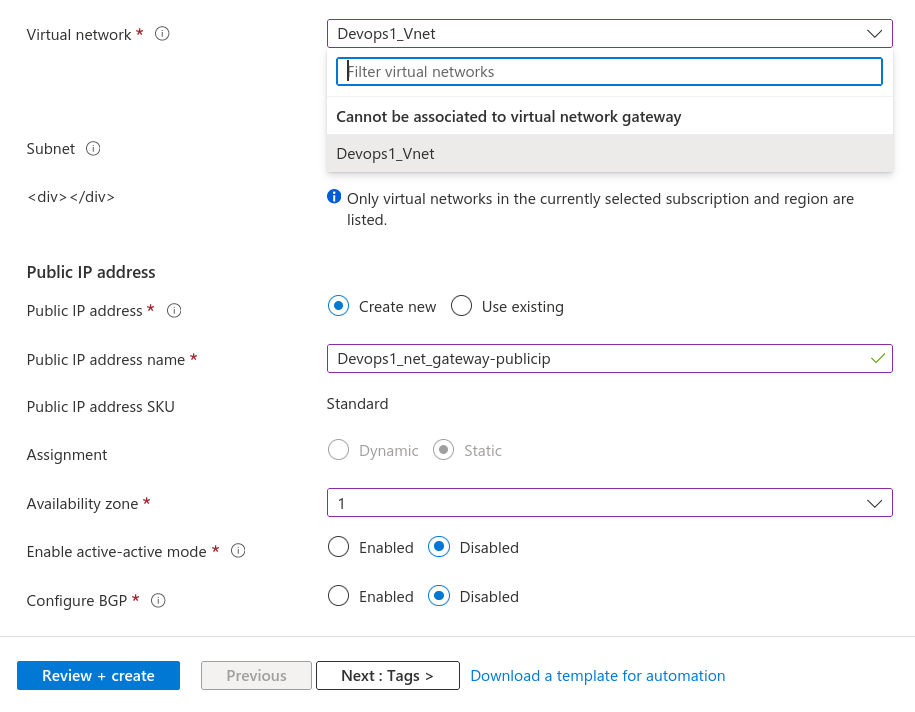
Task: Click info icon next to Virtual network
Action: pos(163,34)
